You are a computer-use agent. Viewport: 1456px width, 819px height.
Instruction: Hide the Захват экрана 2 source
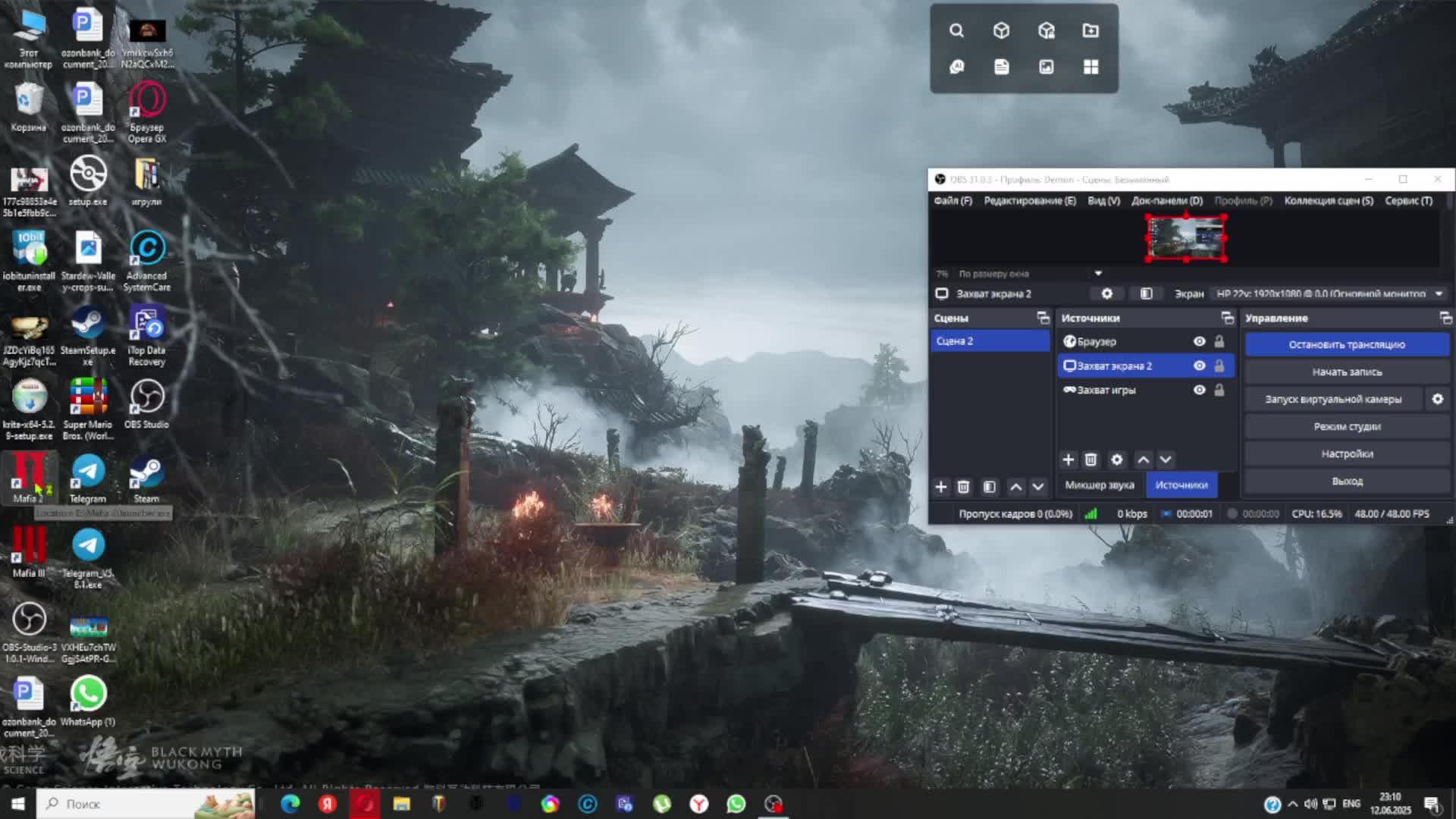(1199, 366)
